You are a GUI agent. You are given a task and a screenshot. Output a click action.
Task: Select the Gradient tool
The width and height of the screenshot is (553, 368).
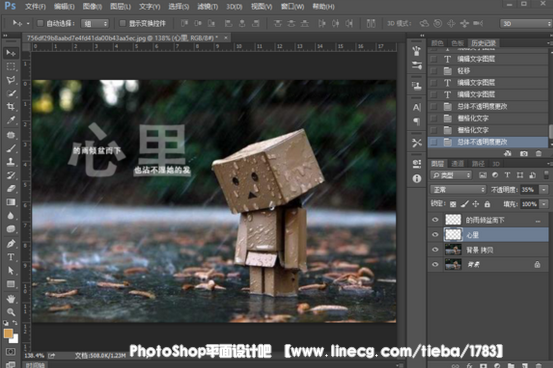pos(11,202)
